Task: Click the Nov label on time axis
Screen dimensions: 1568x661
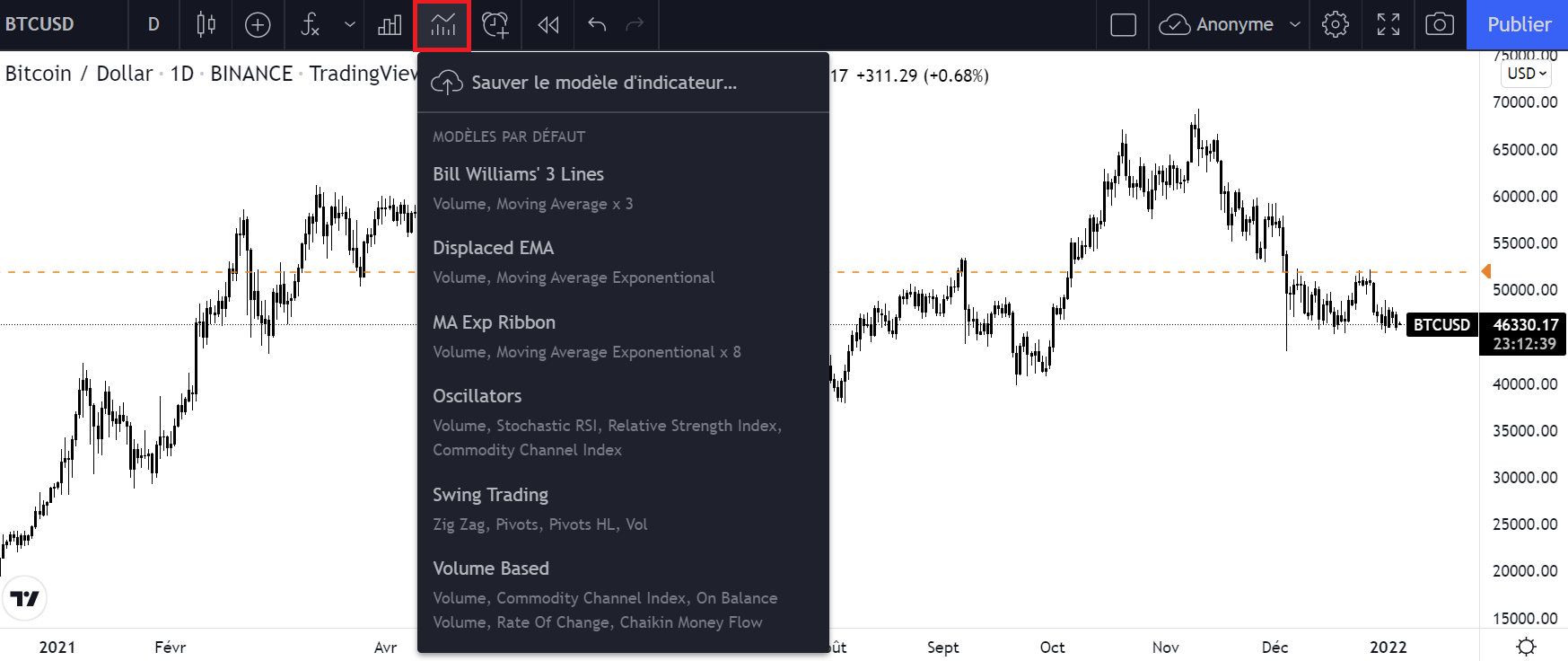Action: (1165, 648)
